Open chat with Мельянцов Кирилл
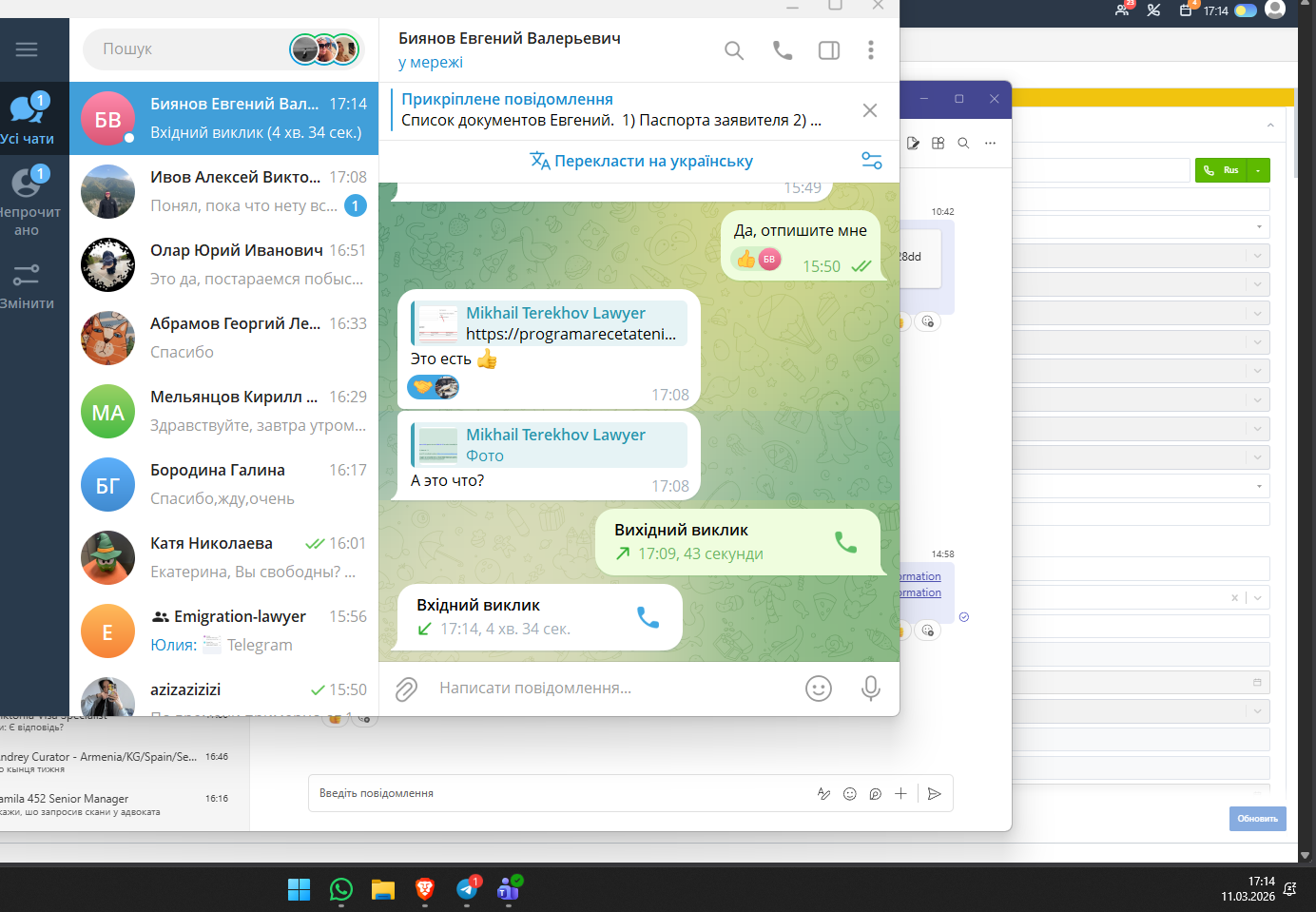This screenshot has width=1316, height=912. coord(224,411)
